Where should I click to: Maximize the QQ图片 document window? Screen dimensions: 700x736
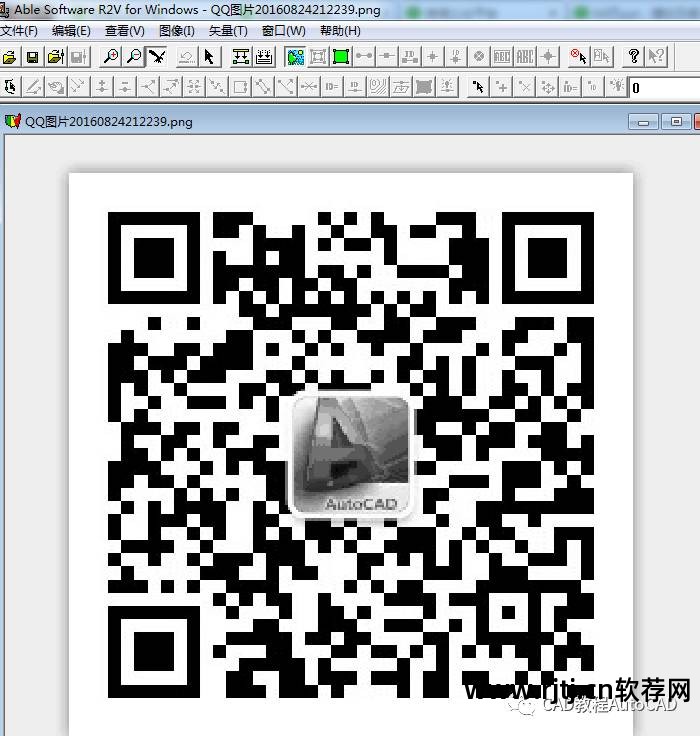click(x=676, y=122)
